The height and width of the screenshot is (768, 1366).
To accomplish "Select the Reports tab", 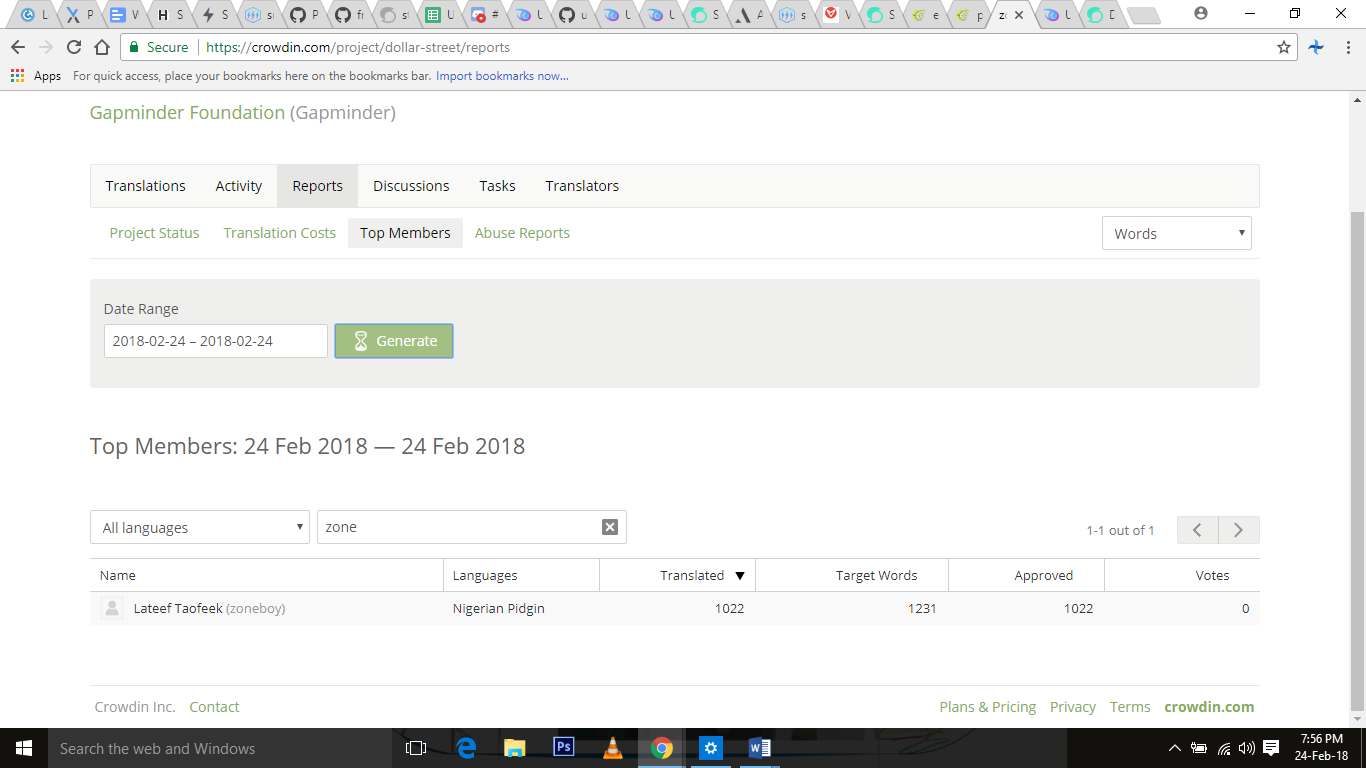I will coord(318,186).
